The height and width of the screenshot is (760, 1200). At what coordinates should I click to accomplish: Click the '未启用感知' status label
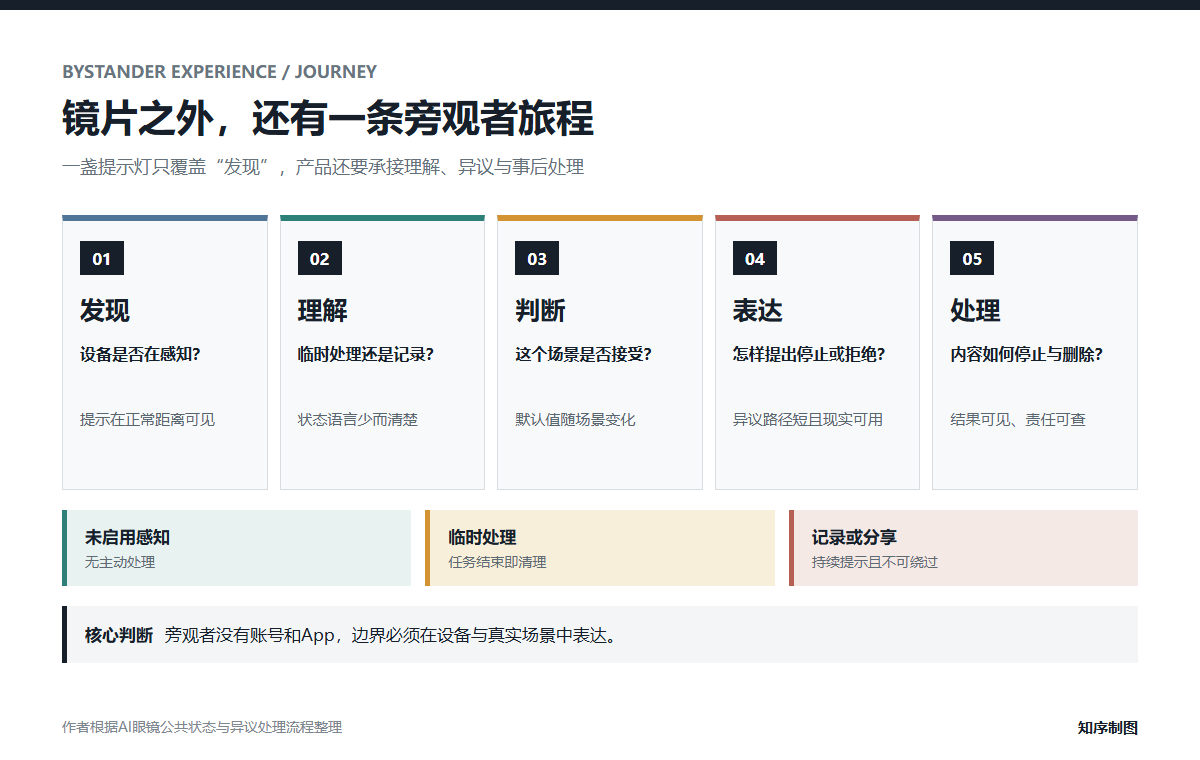pos(127,538)
